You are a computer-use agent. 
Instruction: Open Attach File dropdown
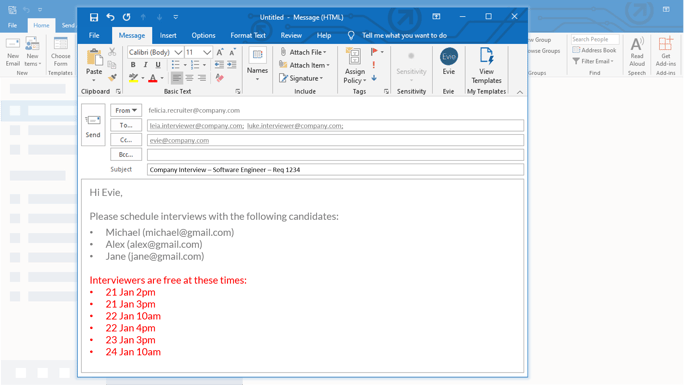point(303,52)
